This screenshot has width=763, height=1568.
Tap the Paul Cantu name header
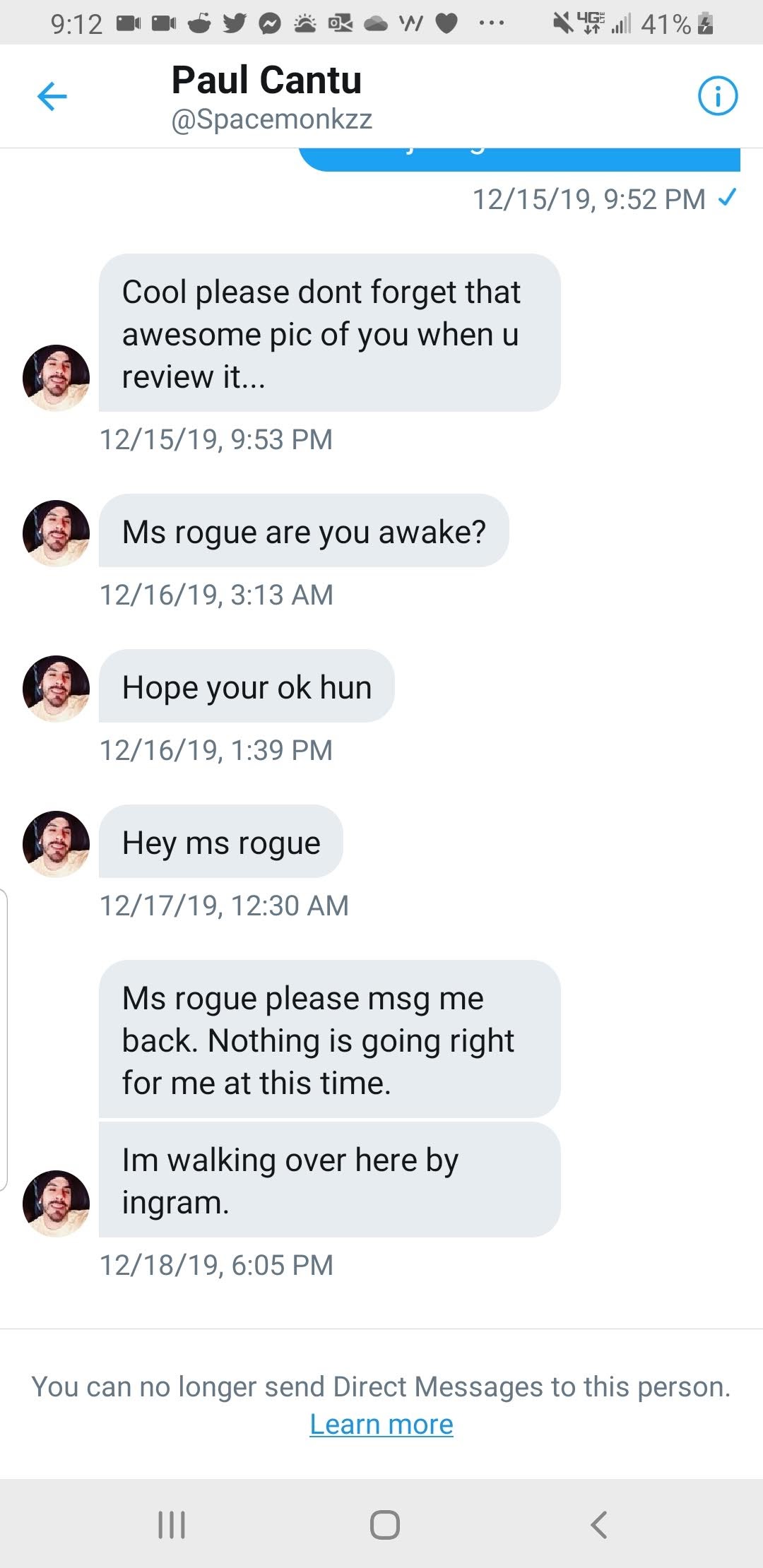(266, 80)
